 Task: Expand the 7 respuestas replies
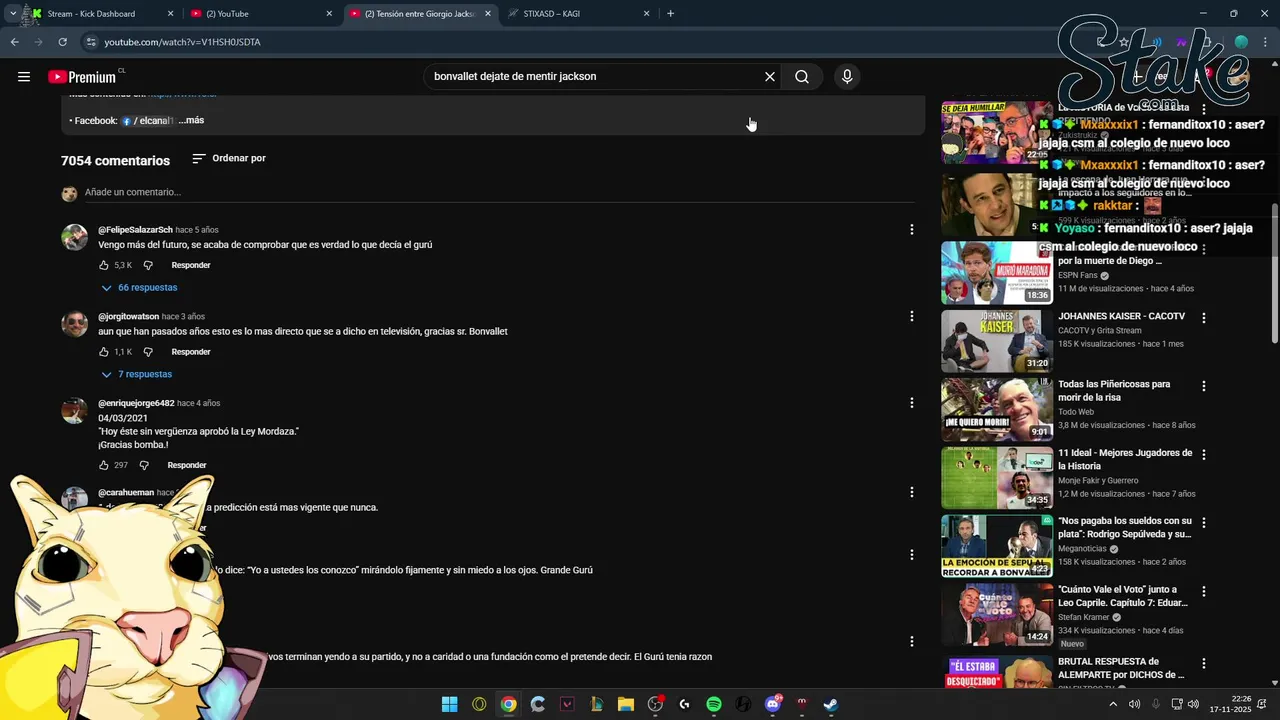coord(137,374)
